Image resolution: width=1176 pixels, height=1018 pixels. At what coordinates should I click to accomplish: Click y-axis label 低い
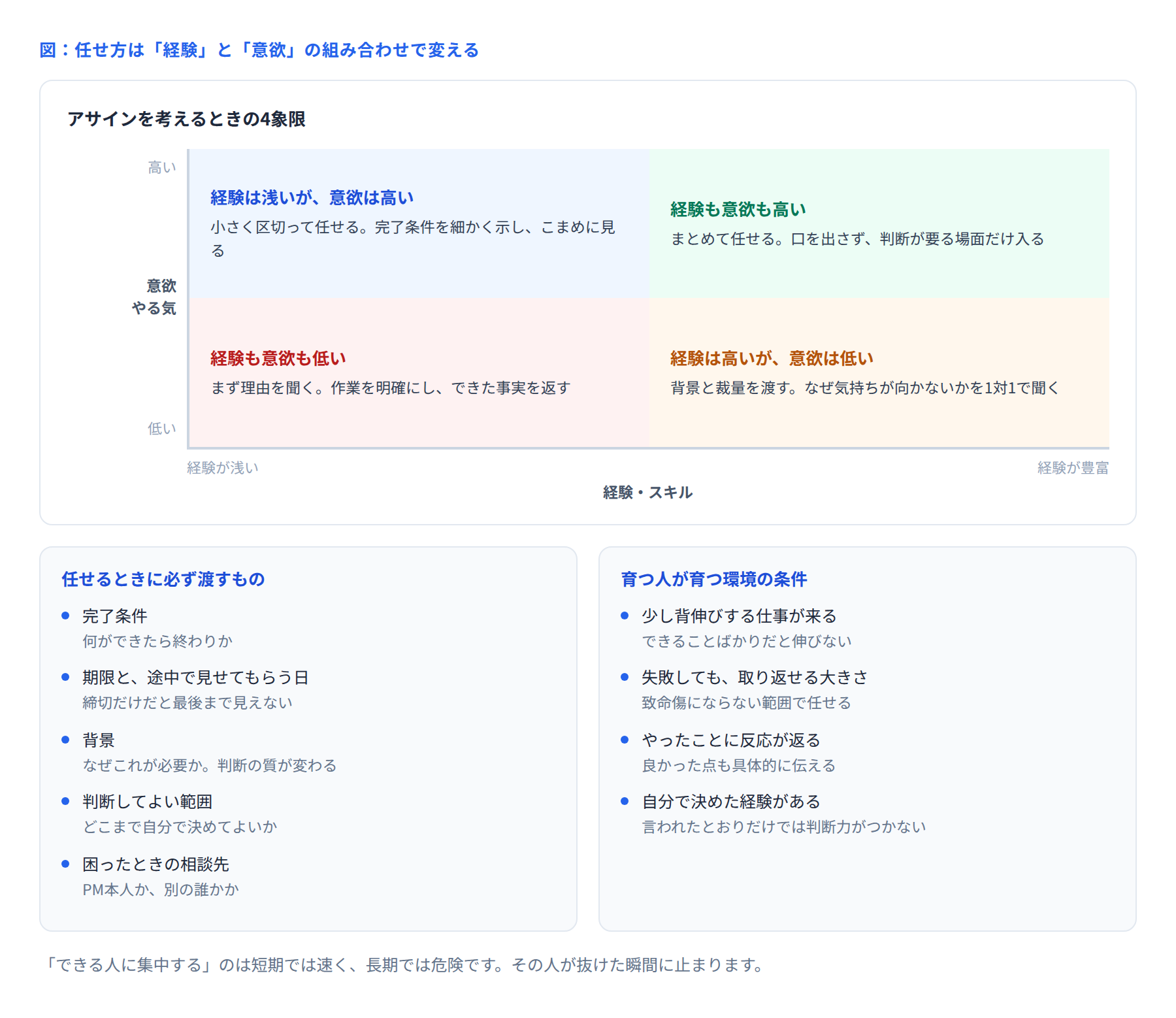pyautogui.click(x=162, y=429)
